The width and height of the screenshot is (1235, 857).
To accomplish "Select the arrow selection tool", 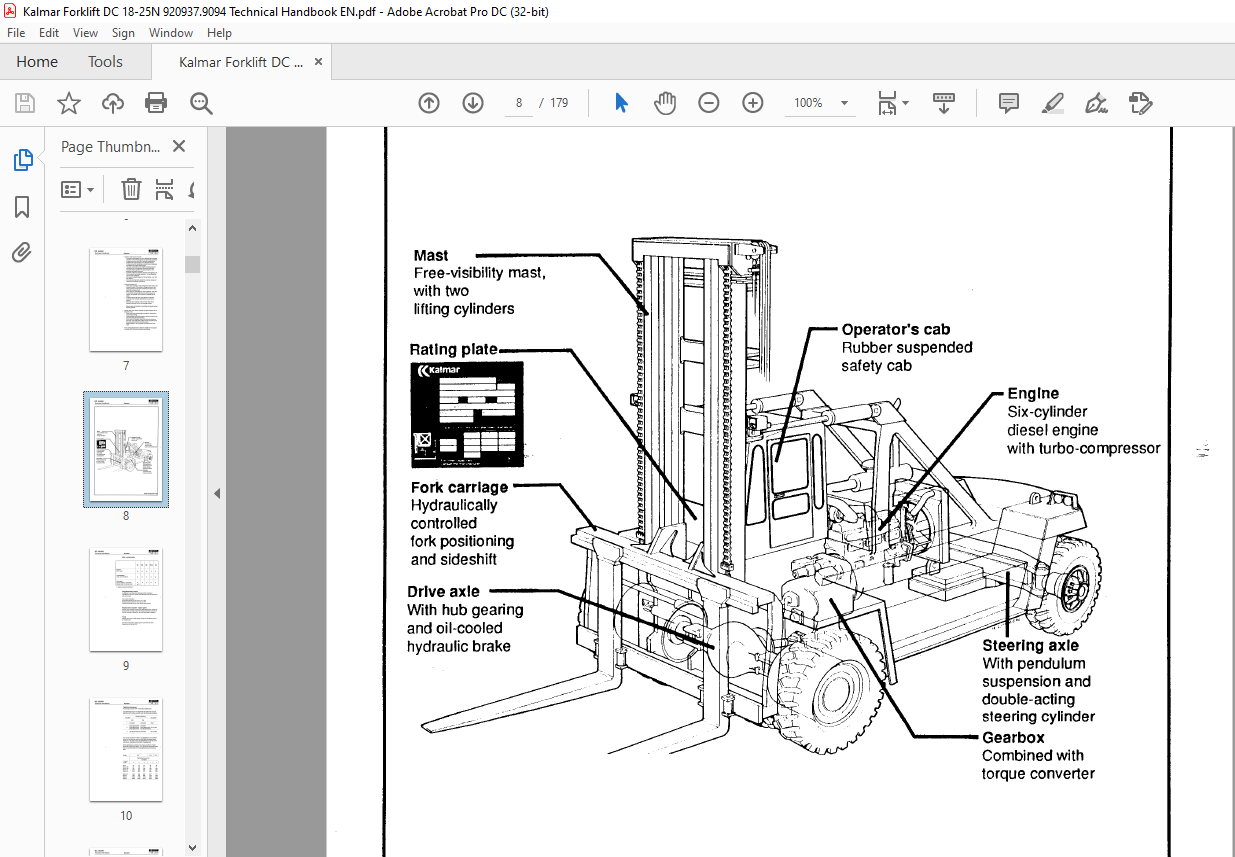I will (621, 103).
